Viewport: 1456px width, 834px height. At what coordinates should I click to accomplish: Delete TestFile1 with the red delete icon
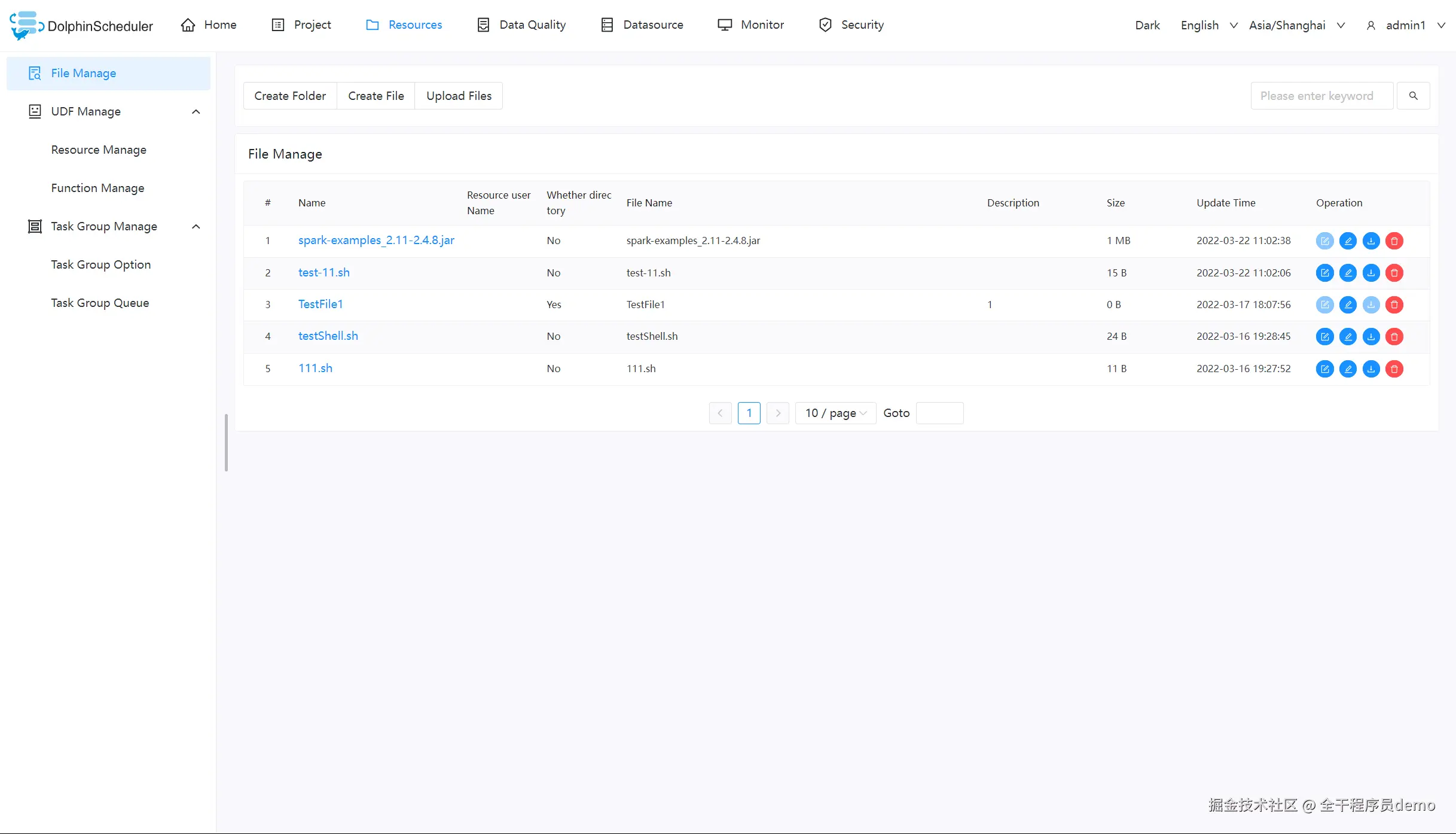click(1394, 305)
